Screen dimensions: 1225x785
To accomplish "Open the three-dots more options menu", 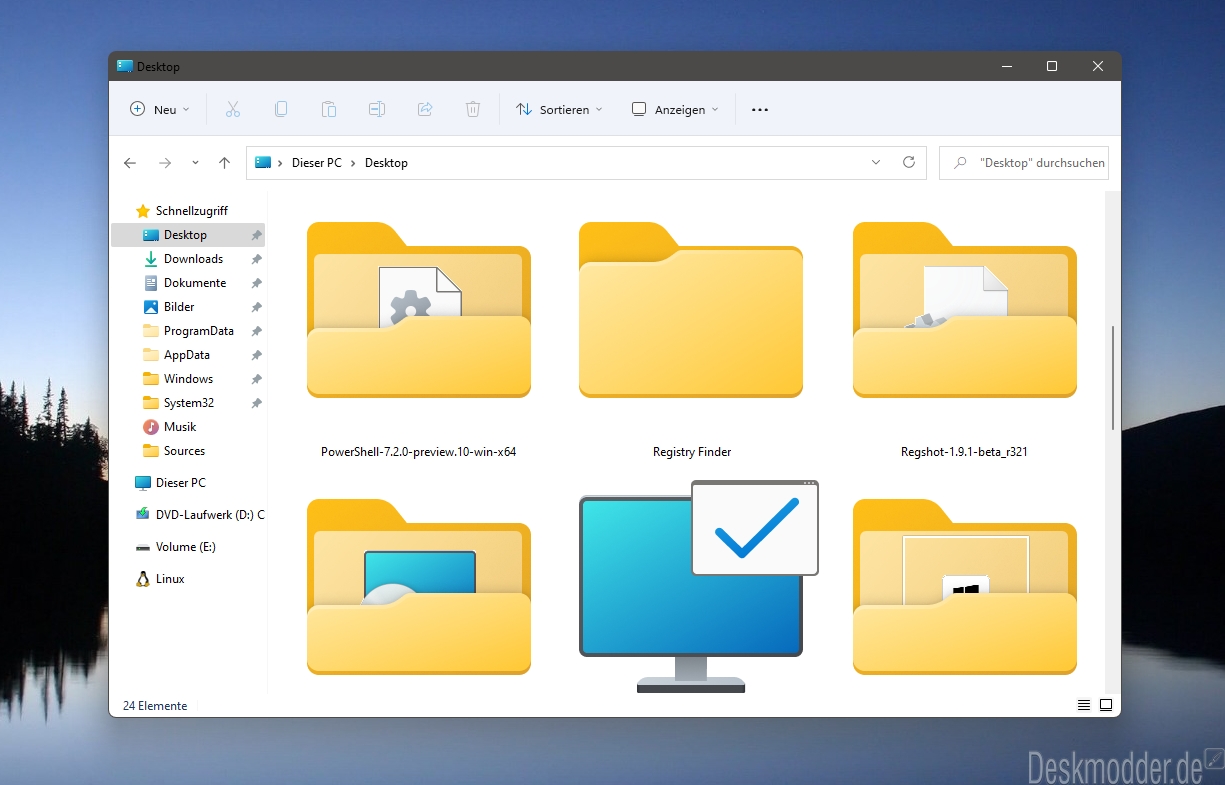I will coord(760,109).
